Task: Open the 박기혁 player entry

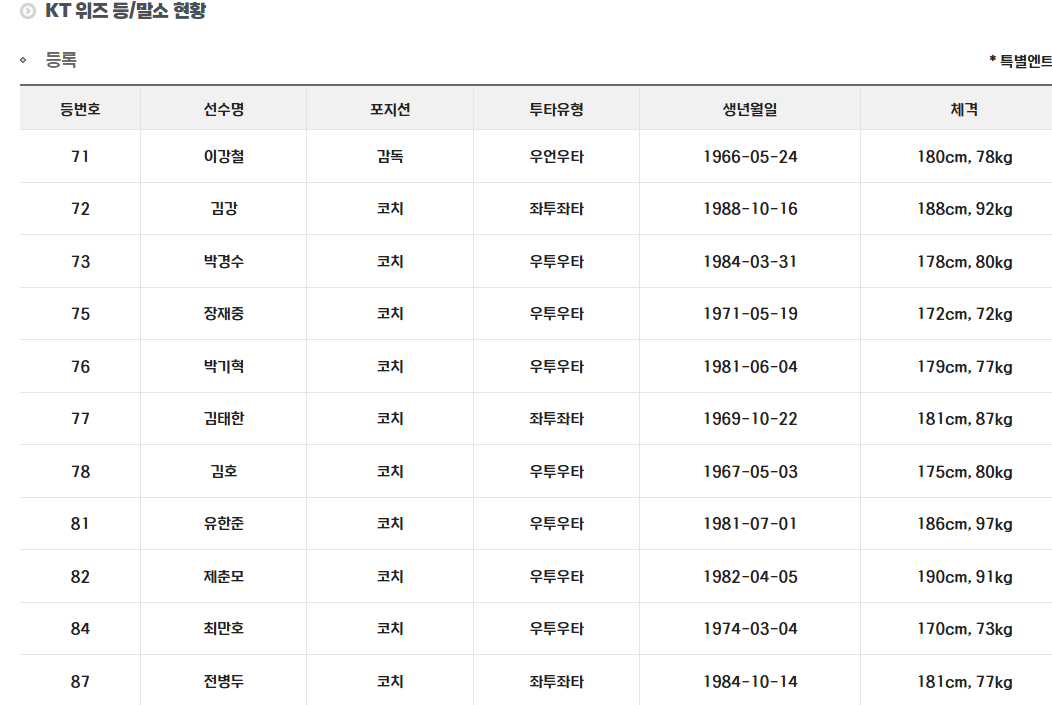Action: [x=223, y=367]
